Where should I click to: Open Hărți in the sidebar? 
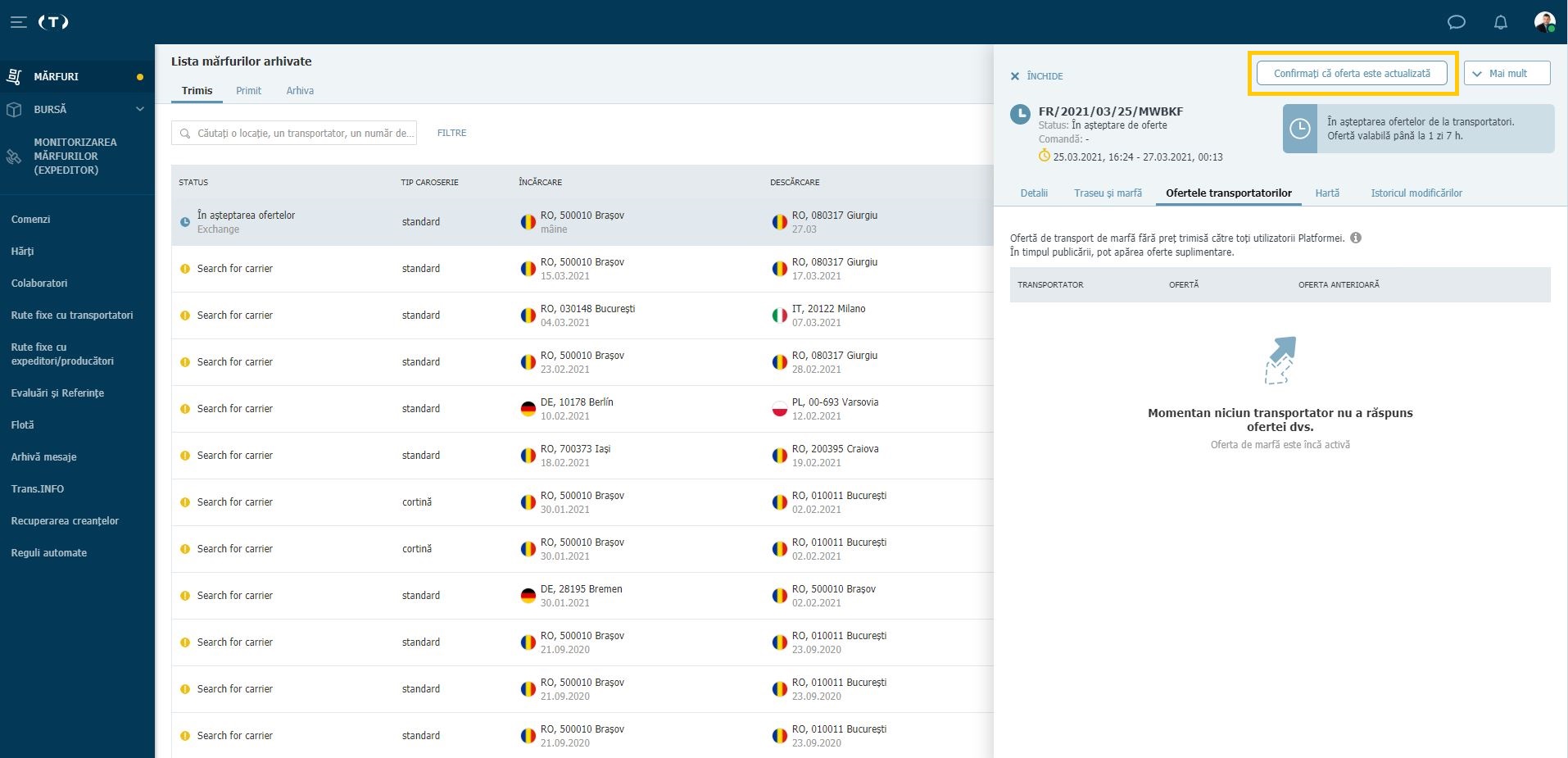(22, 252)
